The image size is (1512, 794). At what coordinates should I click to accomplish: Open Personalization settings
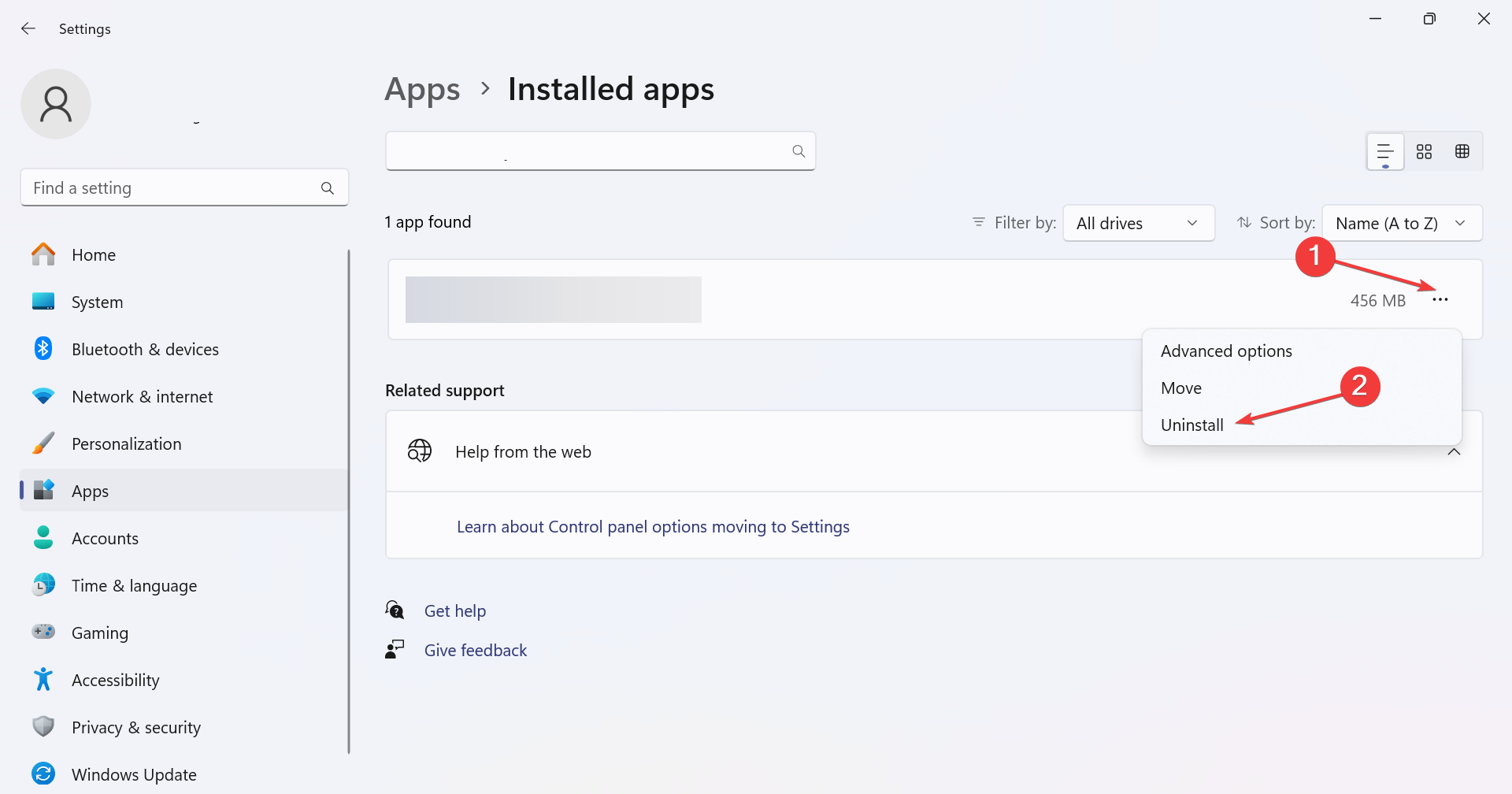pyautogui.click(x=184, y=443)
